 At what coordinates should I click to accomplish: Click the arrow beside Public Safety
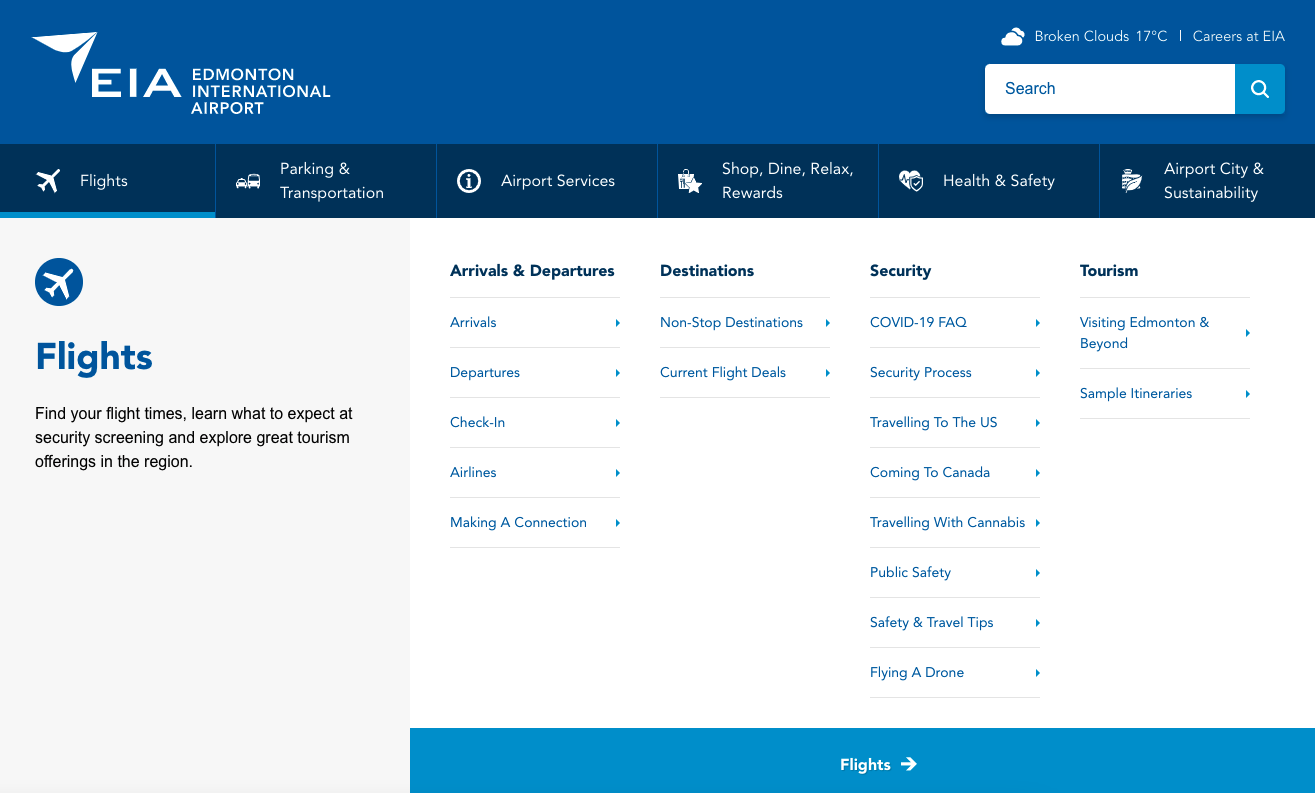click(1038, 573)
